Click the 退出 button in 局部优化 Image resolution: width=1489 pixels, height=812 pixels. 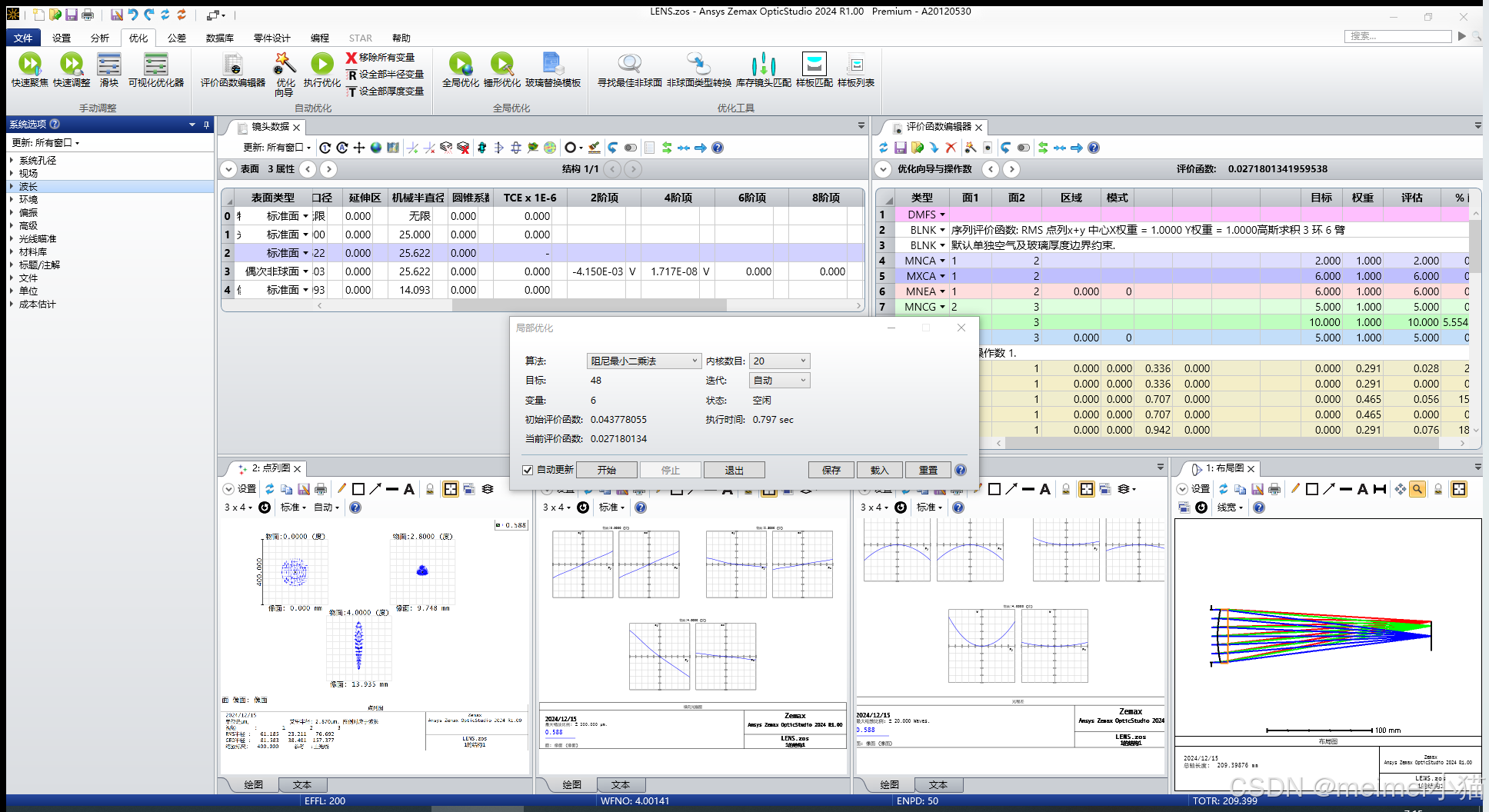(x=735, y=470)
